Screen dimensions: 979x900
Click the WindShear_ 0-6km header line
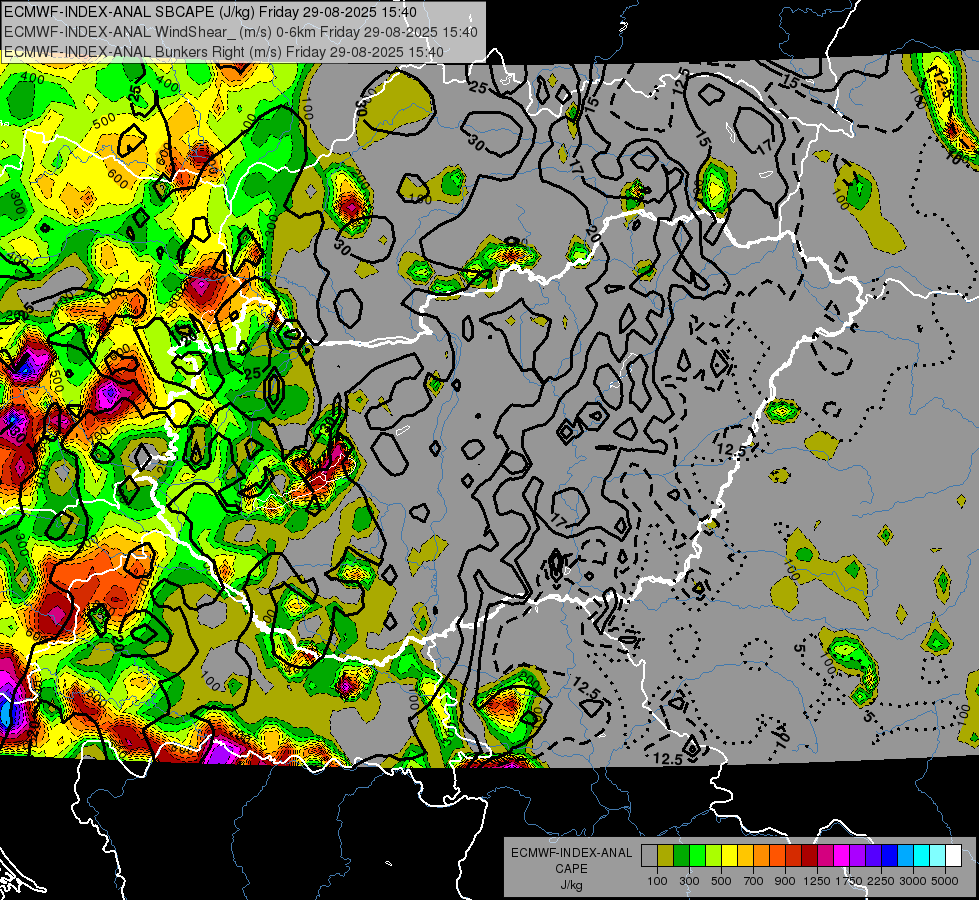pyautogui.click(x=240, y=32)
